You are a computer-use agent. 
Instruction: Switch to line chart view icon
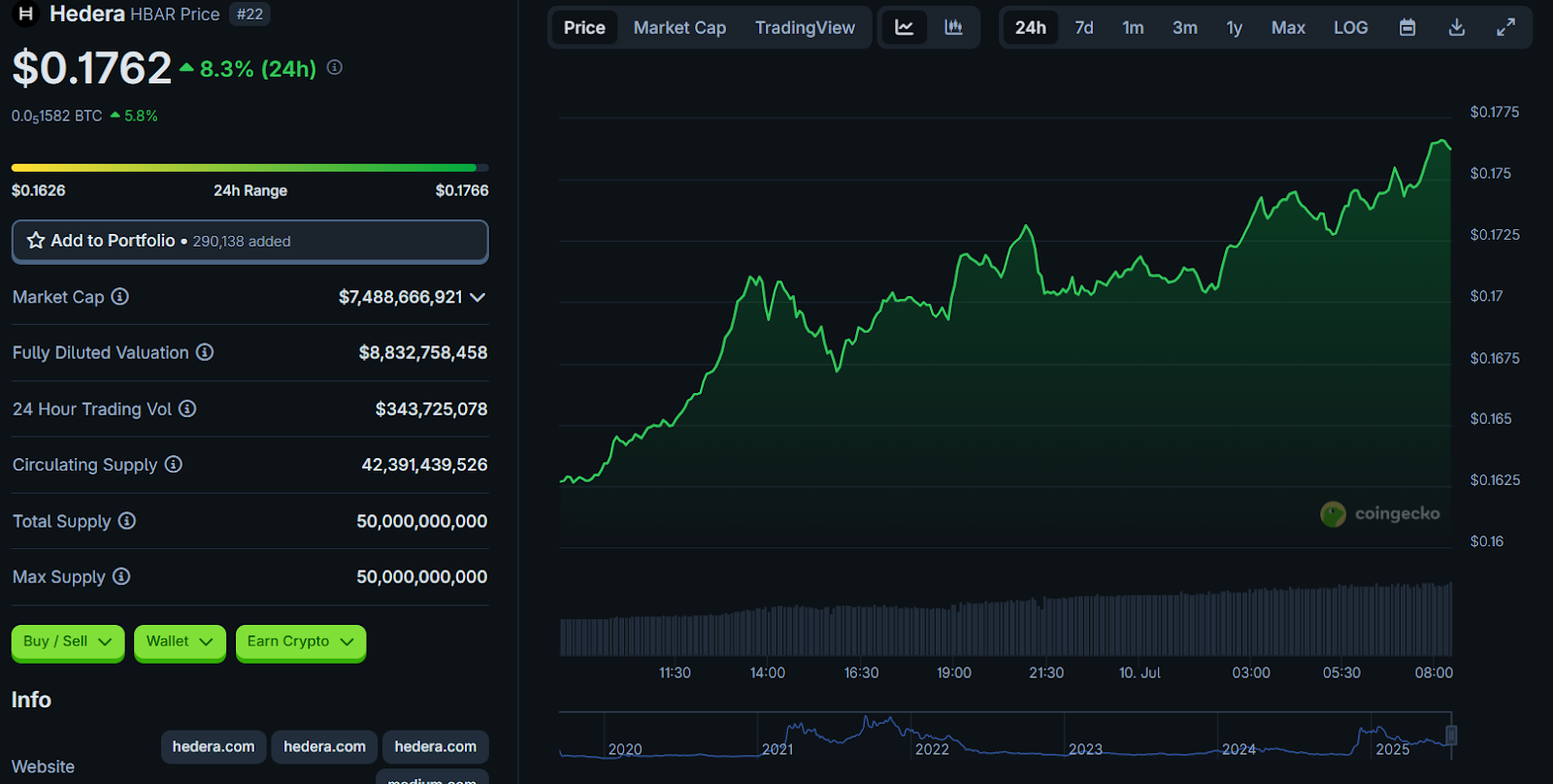point(905,27)
